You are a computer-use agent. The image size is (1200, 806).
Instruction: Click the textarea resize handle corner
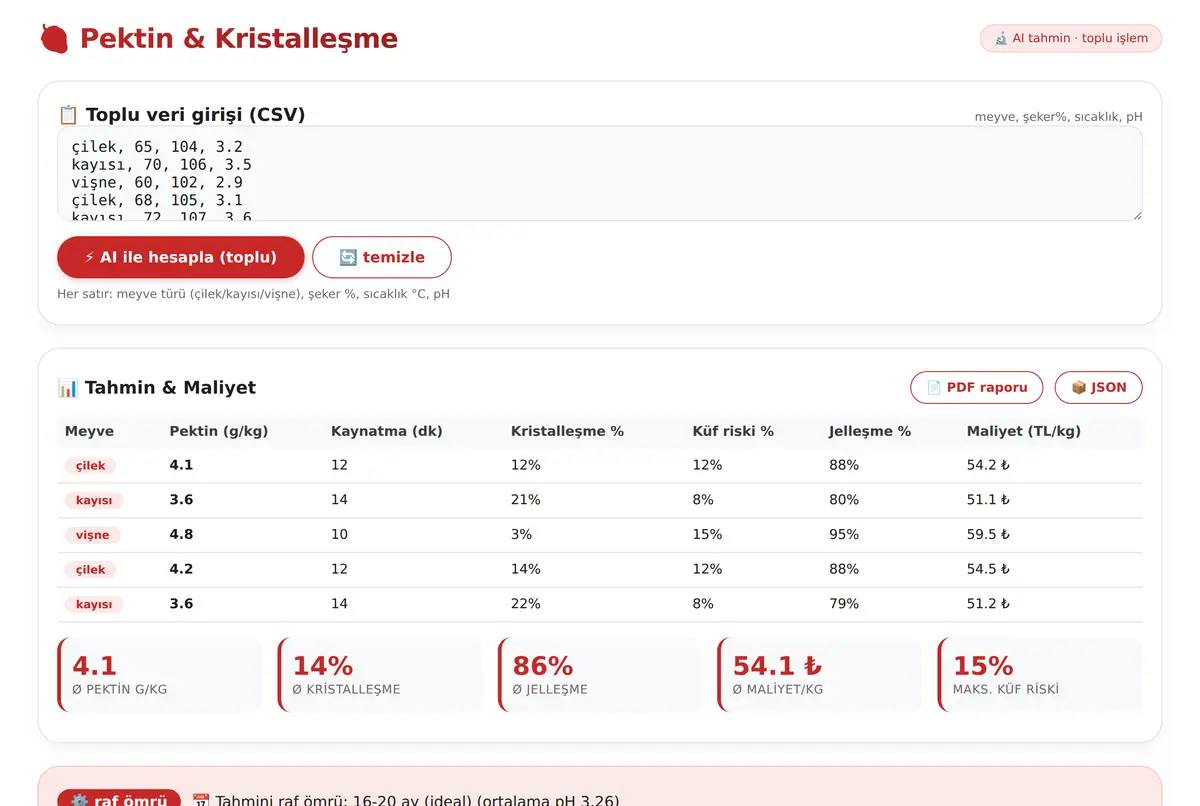click(x=1136, y=214)
